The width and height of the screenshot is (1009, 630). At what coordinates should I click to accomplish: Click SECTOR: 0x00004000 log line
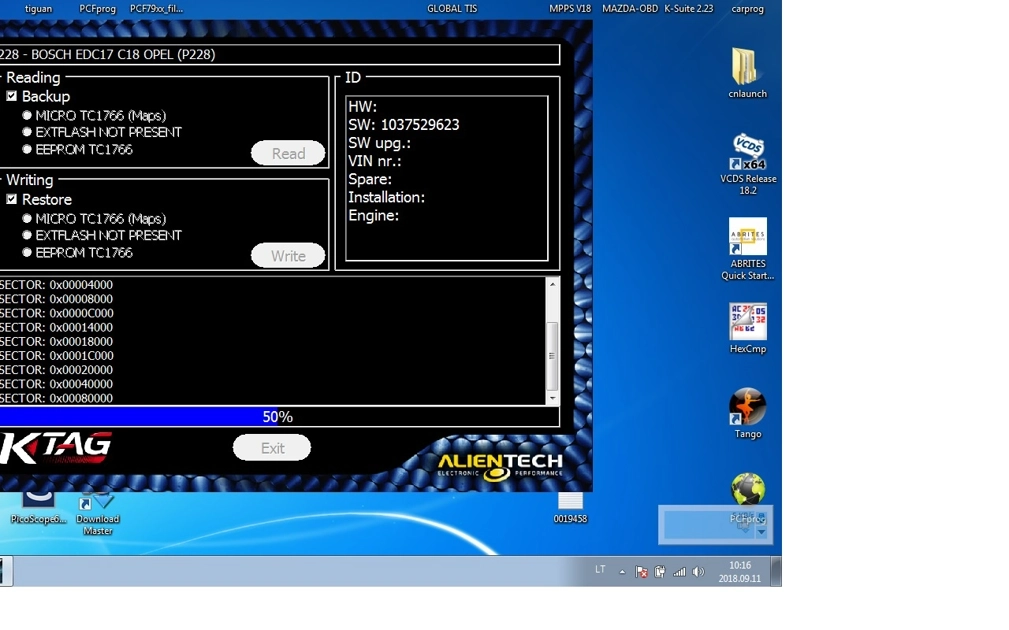pos(56,284)
